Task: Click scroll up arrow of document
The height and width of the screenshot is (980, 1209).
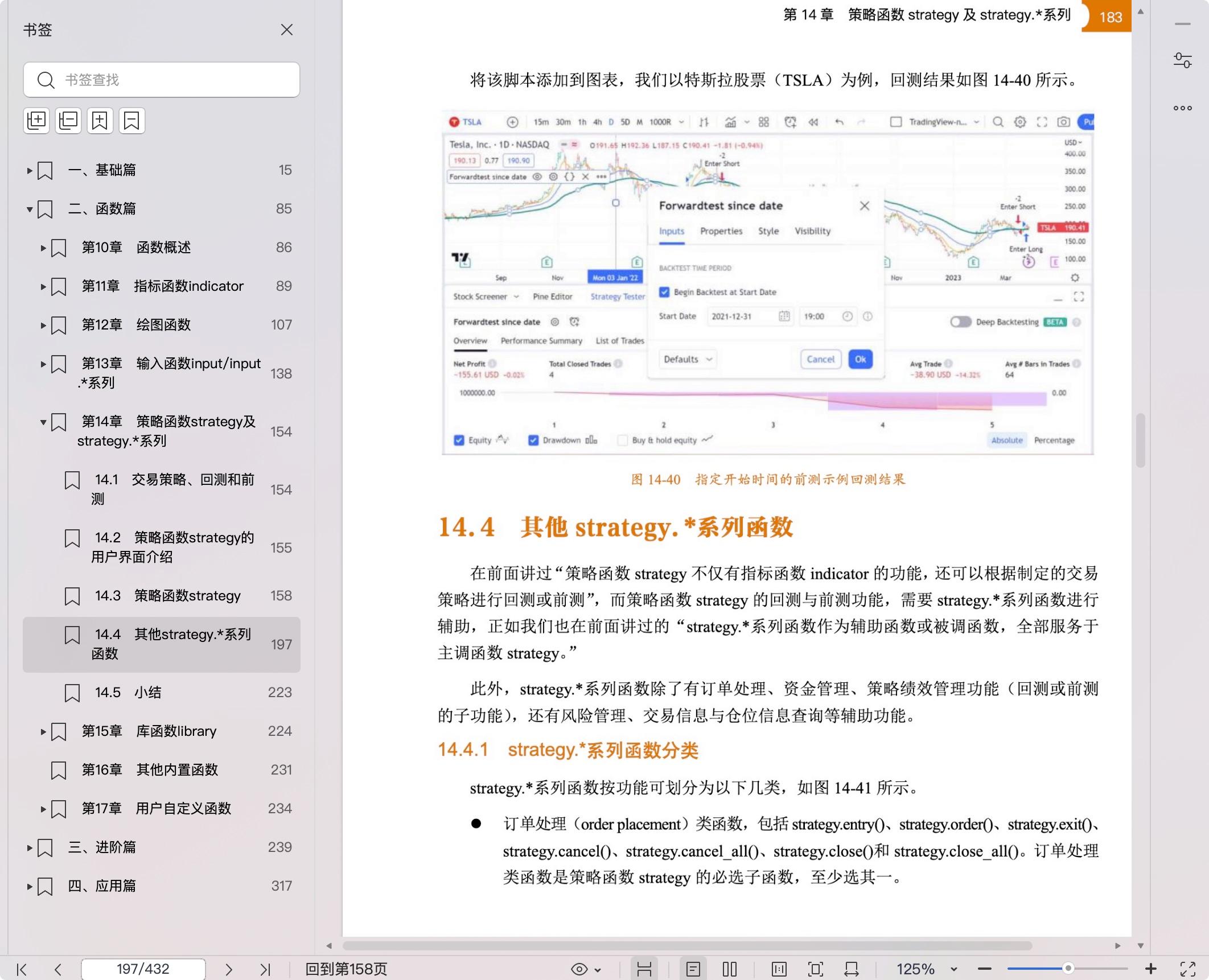Action: 1141,11
